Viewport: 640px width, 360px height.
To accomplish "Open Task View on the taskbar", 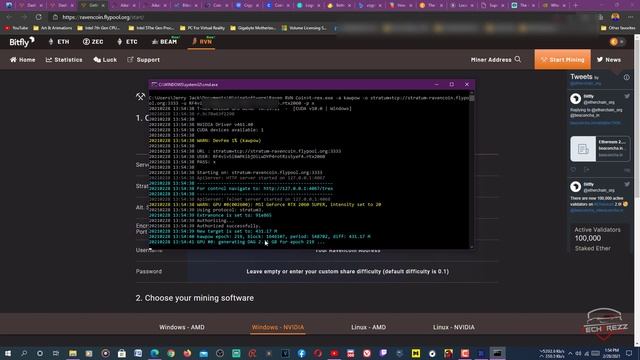I will tap(56, 353).
